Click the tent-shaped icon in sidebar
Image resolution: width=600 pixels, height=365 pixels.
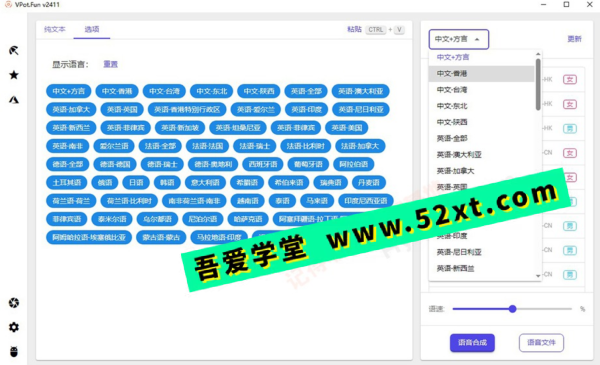point(14,100)
